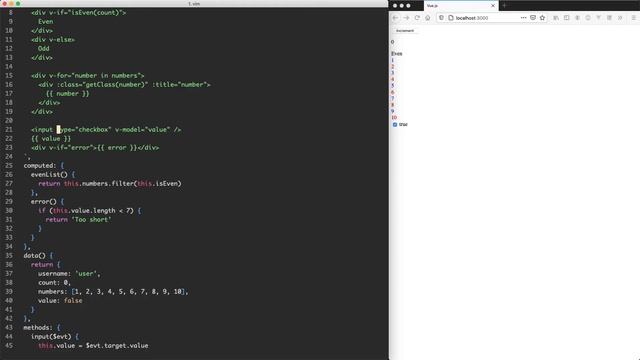Click the 'Even' text on the page

click(x=397, y=53)
